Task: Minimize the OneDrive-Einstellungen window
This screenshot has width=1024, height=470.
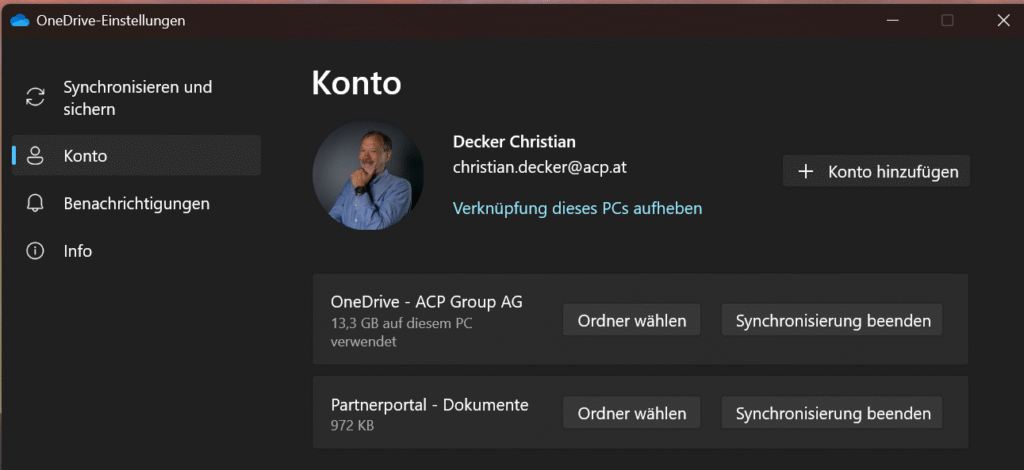Action: 891,20
